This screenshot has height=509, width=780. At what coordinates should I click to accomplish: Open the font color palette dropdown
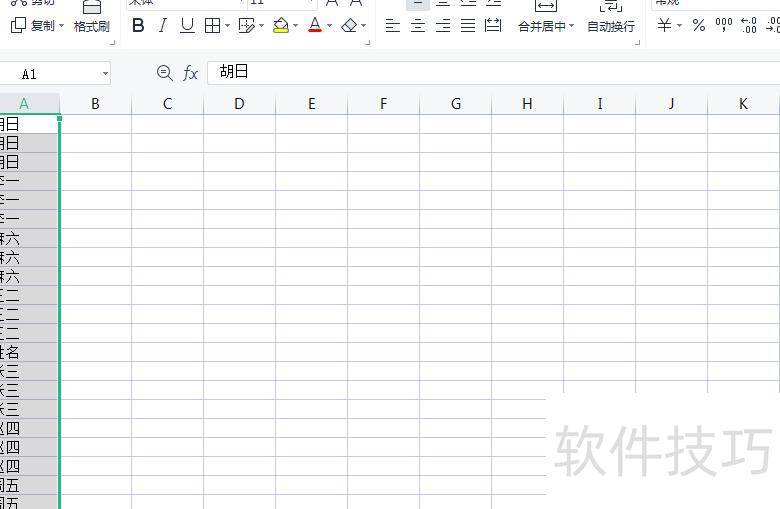pos(329,25)
